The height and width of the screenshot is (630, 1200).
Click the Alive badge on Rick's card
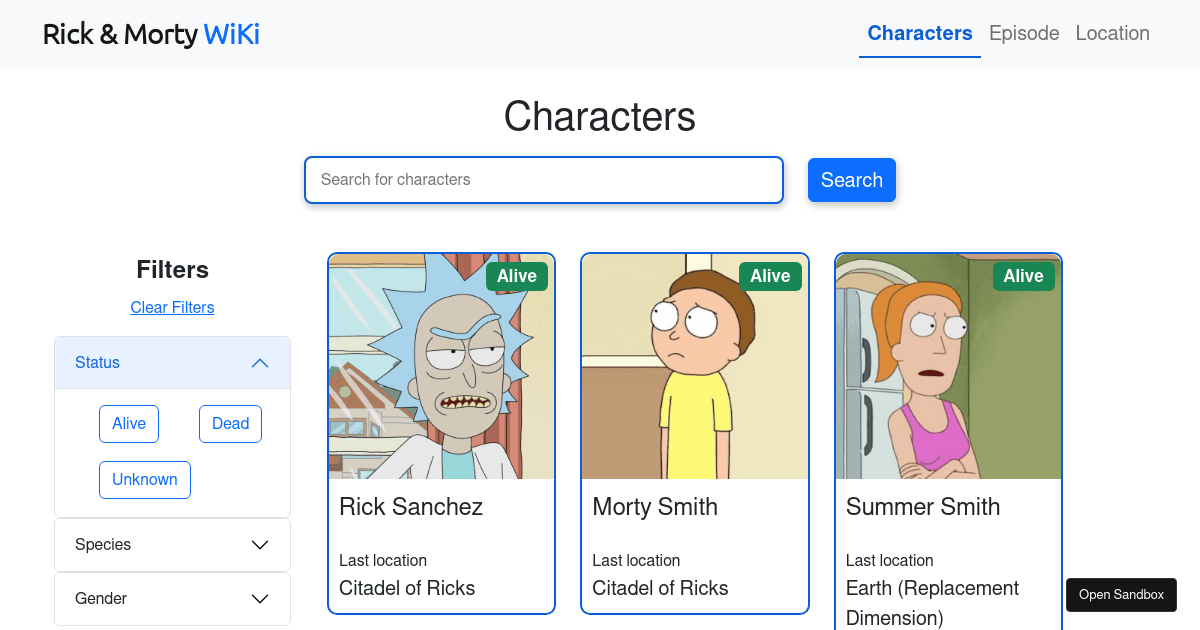[x=516, y=276]
